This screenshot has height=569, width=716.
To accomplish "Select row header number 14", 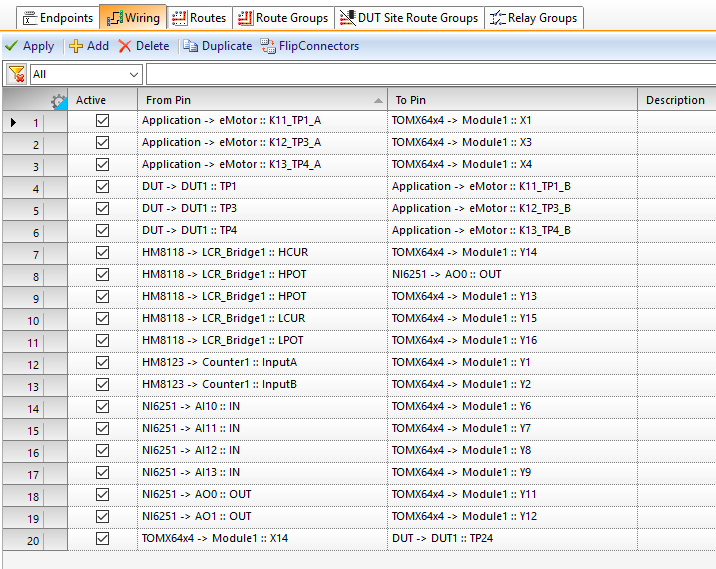I will (x=35, y=407).
